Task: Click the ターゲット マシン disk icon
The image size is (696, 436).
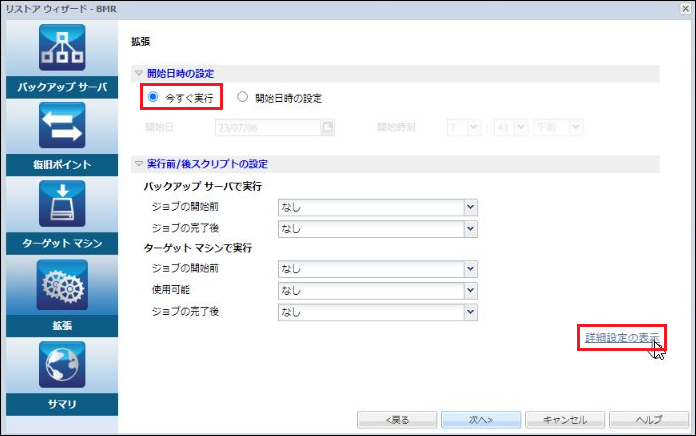Action: click(x=62, y=203)
